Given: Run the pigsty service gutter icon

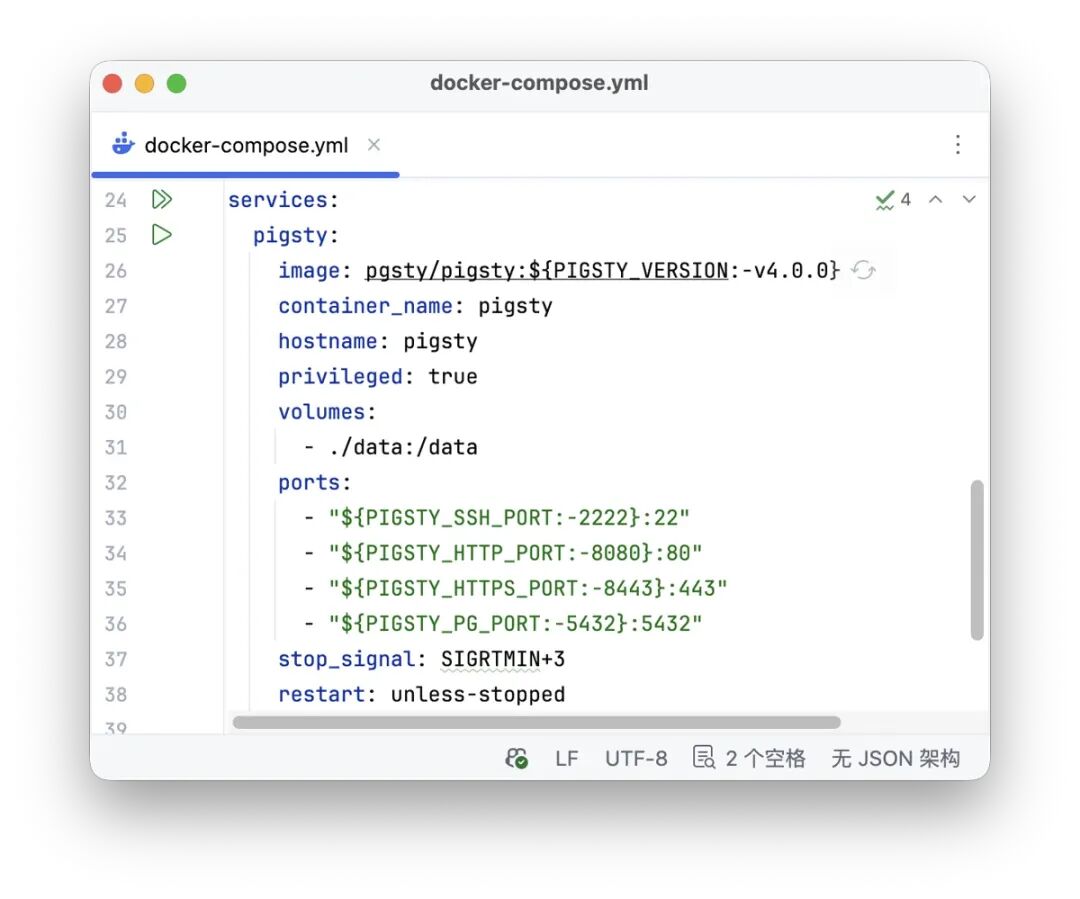Looking at the screenshot, I should pyautogui.click(x=162, y=235).
